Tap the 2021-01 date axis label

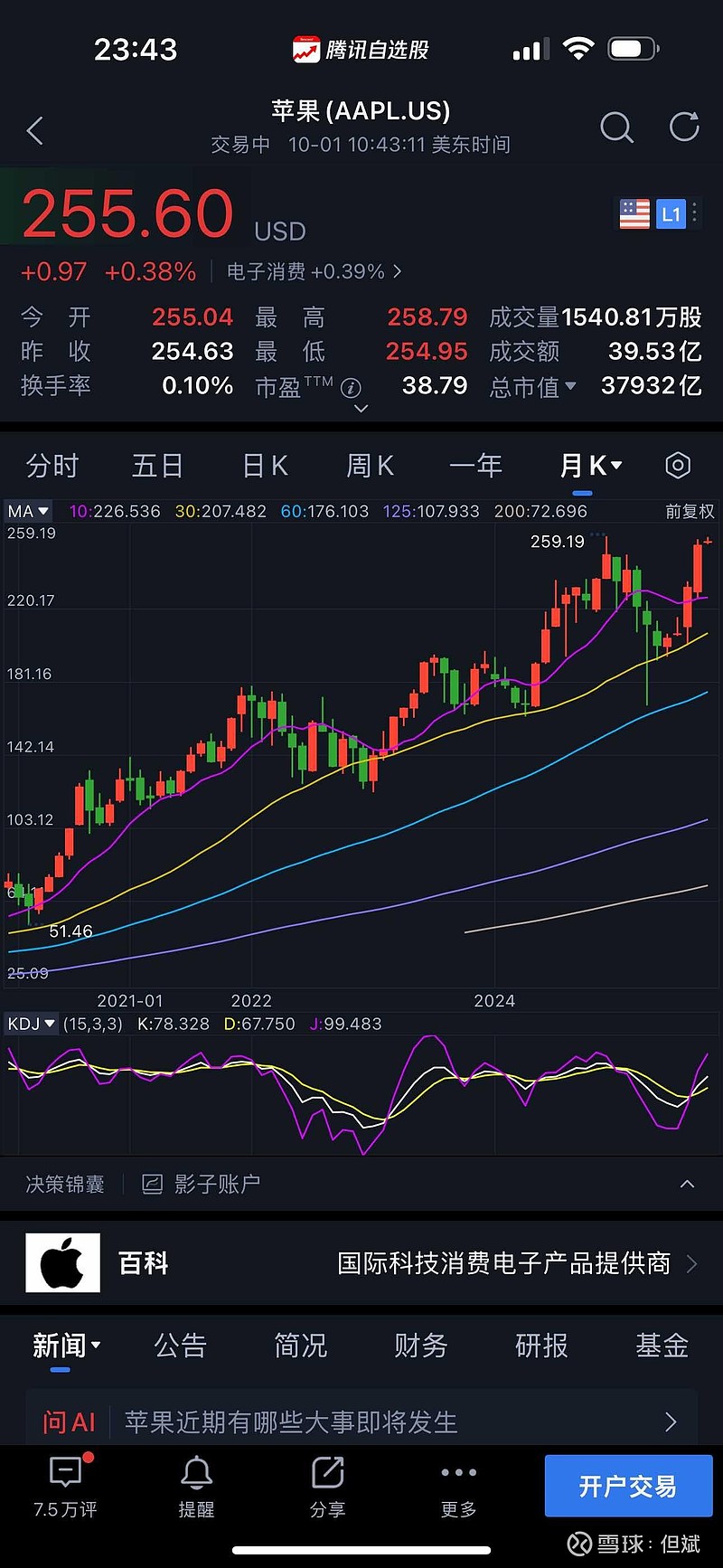(x=130, y=1000)
